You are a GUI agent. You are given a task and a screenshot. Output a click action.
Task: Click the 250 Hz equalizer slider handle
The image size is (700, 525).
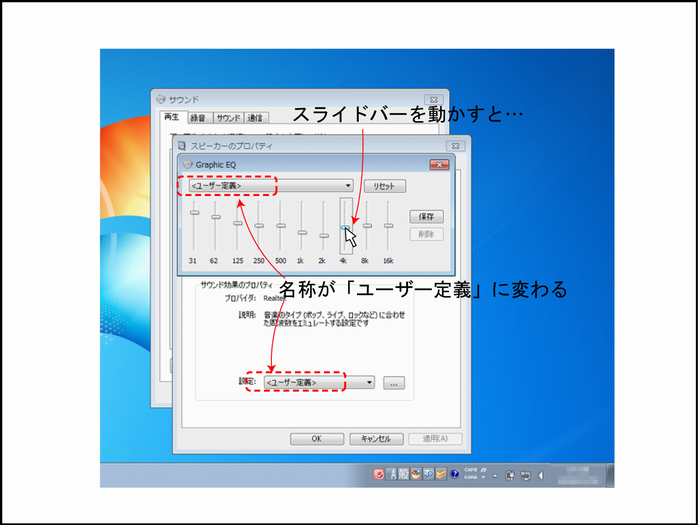[x=259, y=225]
